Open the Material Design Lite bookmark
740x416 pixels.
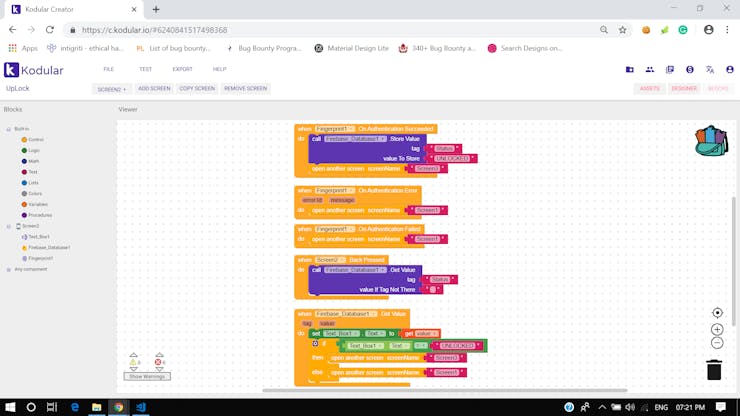point(352,48)
